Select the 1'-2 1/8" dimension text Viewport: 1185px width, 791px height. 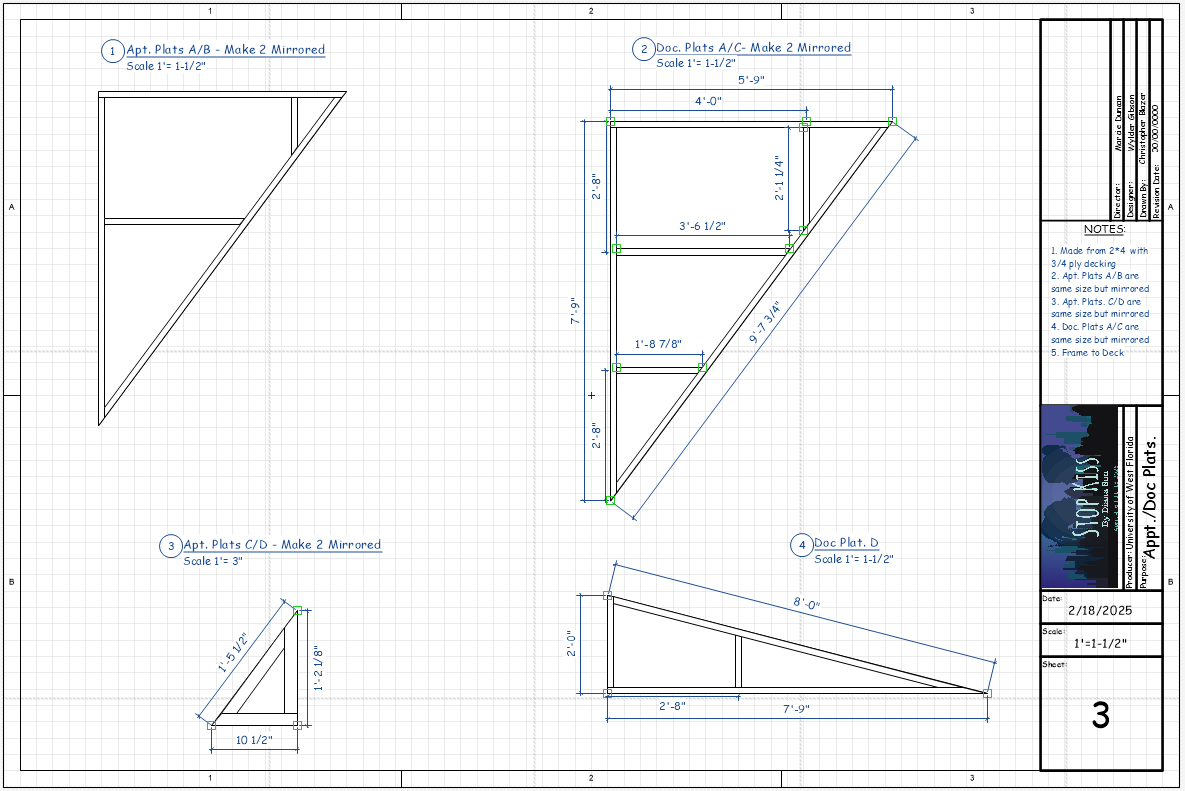pos(319,669)
